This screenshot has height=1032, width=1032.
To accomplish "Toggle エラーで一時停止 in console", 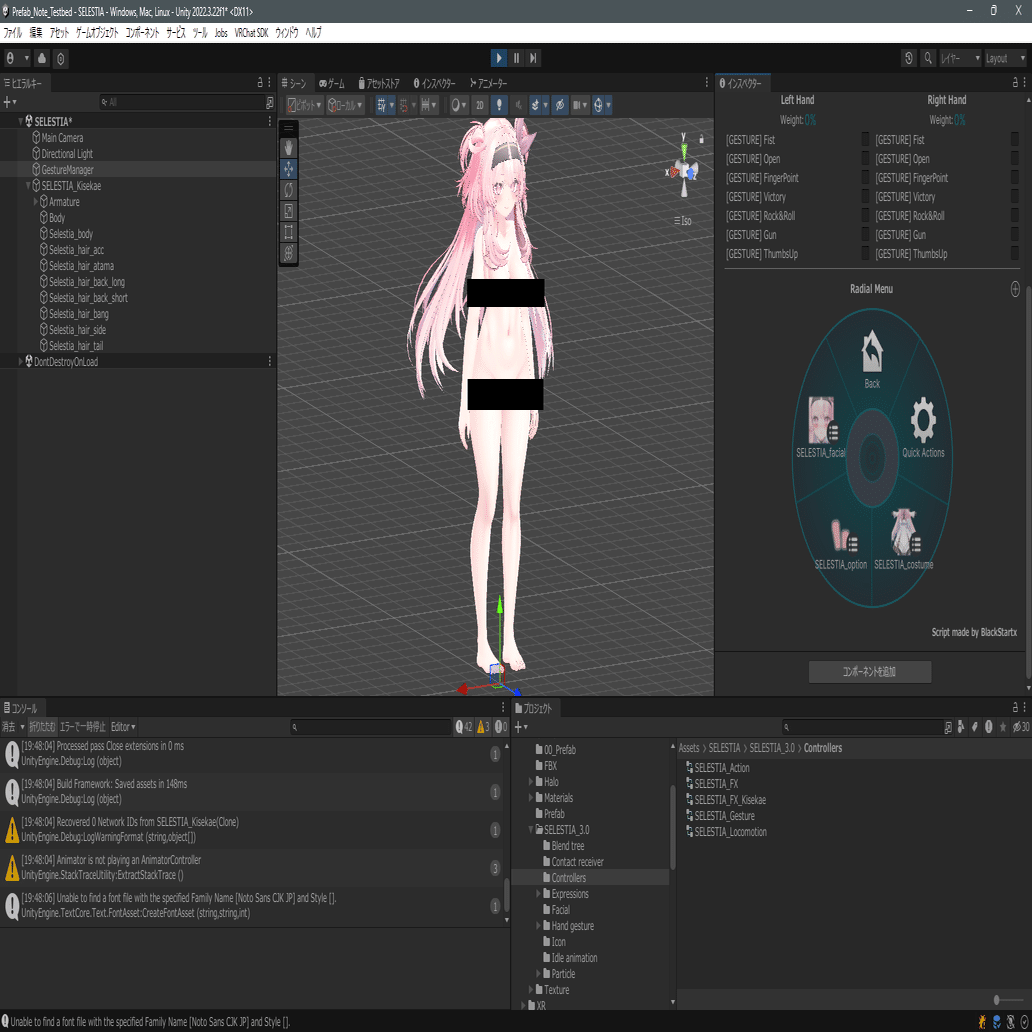I will click(x=82, y=727).
